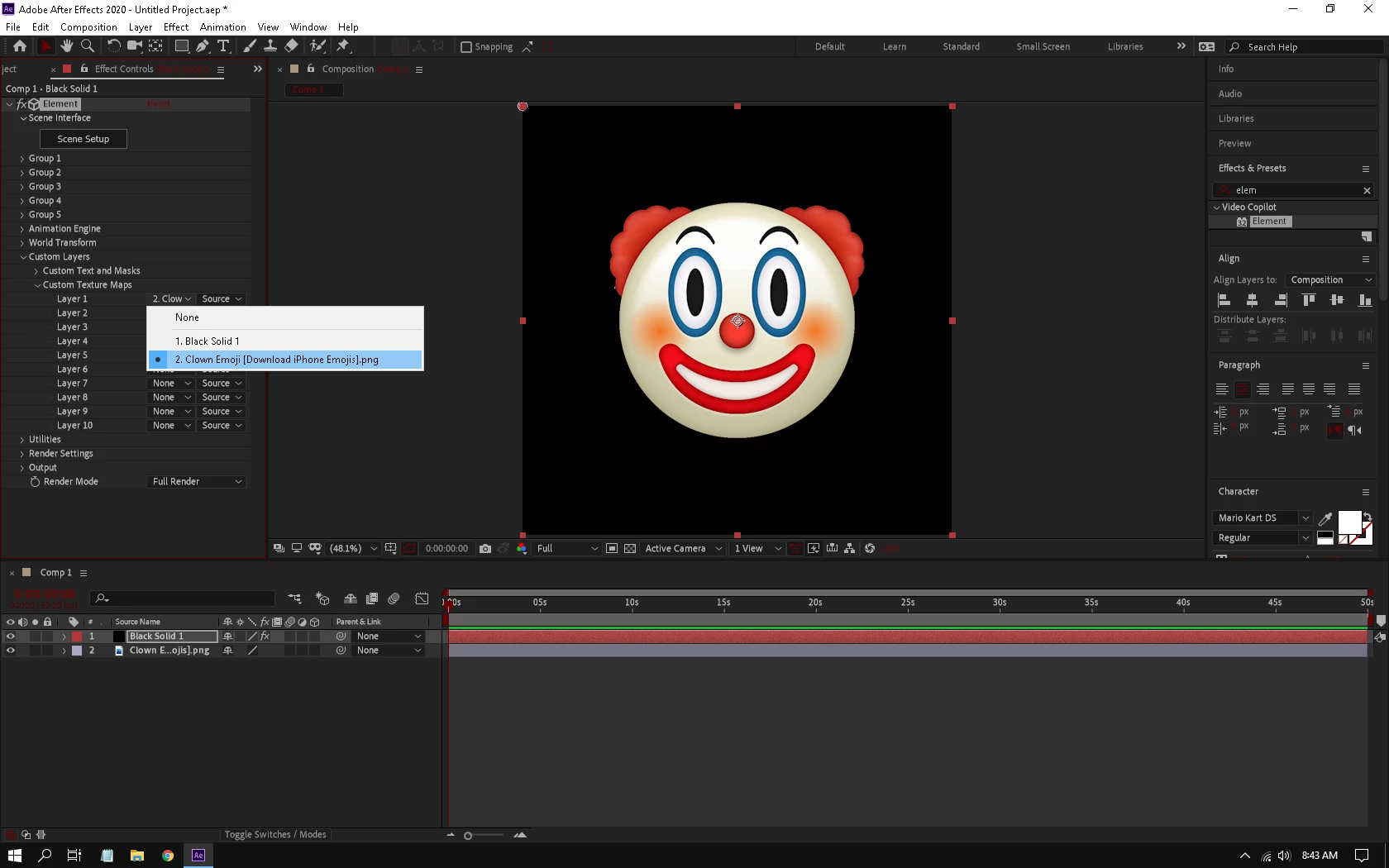The image size is (1389, 868).
Task: Click the timeline zoom slider handle
Action: (468, 836)
